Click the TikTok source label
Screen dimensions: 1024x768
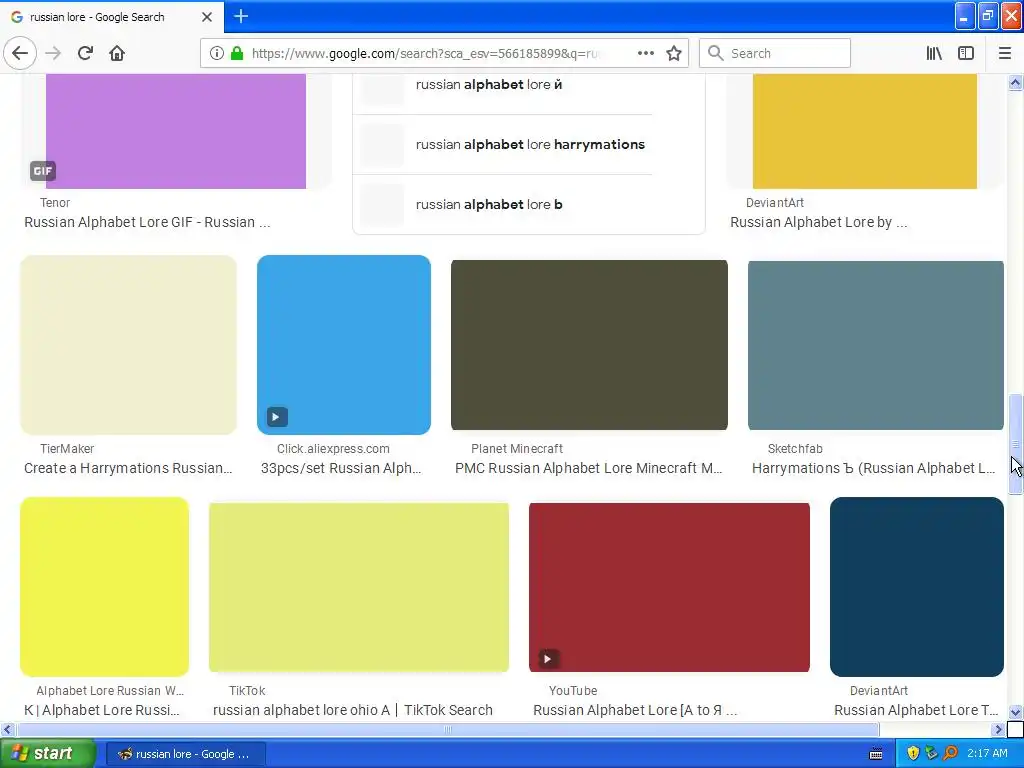click(x=247, y=690)
